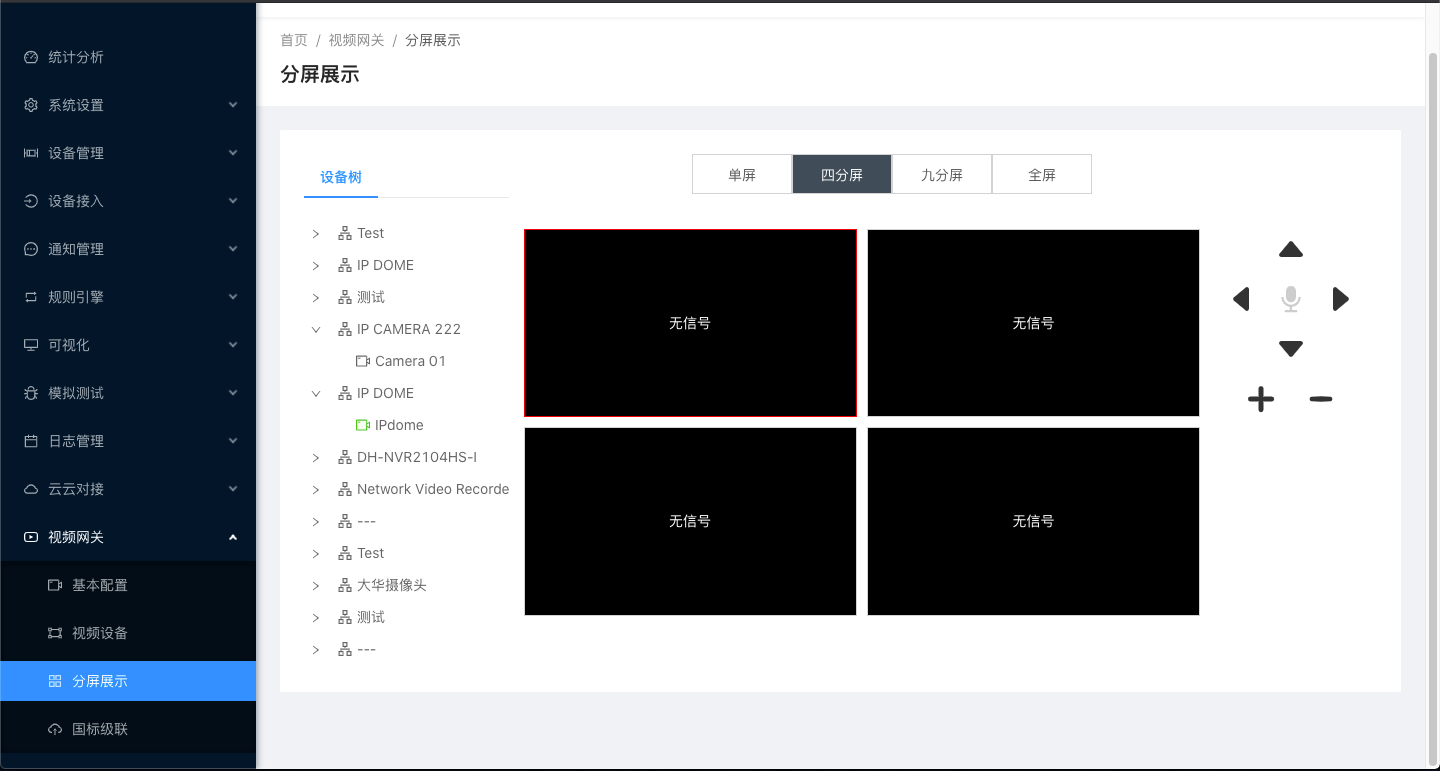Select the 九分屏 nine-split layout
1440x771 pixels.
click(942, 175)
